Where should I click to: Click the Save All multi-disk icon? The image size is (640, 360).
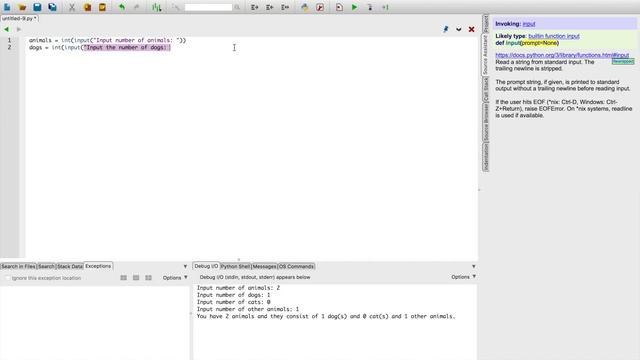pos(52,7)
